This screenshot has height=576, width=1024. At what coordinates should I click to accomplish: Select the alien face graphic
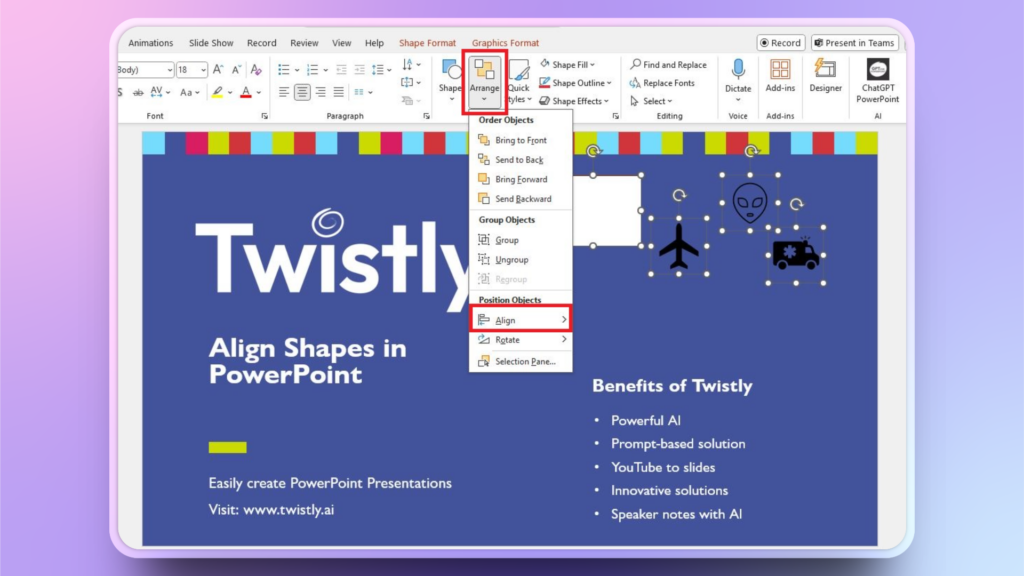pos(750,202)
